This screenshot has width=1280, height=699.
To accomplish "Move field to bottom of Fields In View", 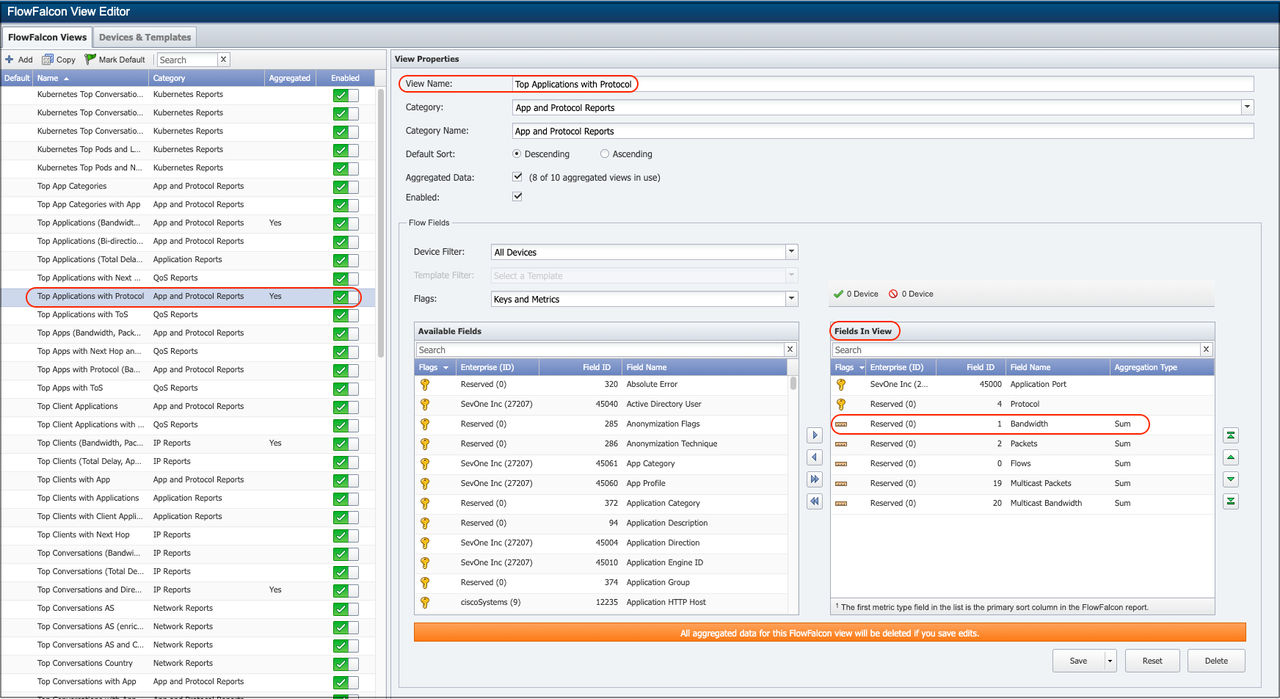I will [1231, 502].
